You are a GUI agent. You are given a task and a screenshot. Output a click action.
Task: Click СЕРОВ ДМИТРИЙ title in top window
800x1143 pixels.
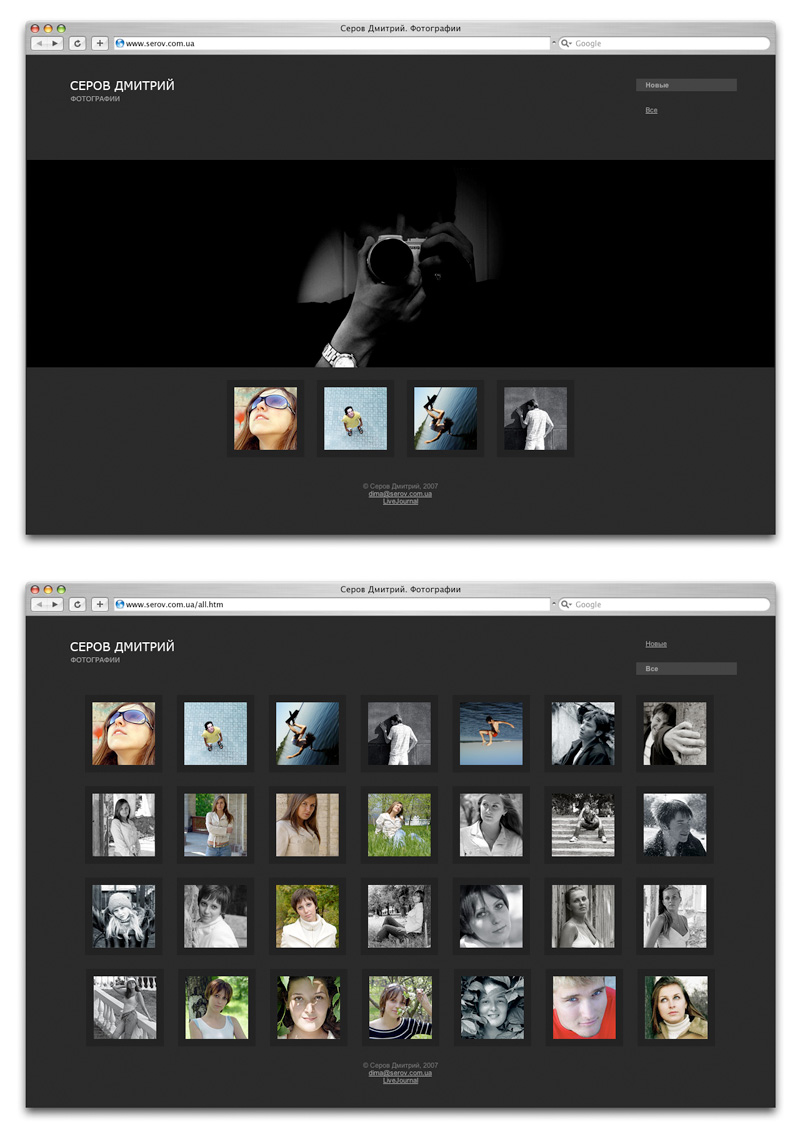[122, 85]
